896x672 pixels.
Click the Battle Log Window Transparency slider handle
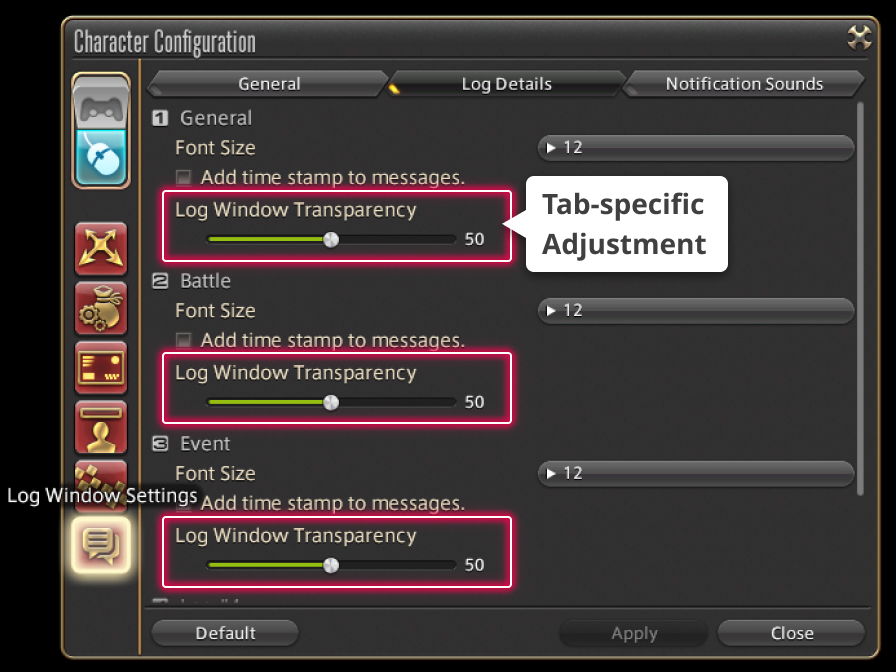[331, 402]
